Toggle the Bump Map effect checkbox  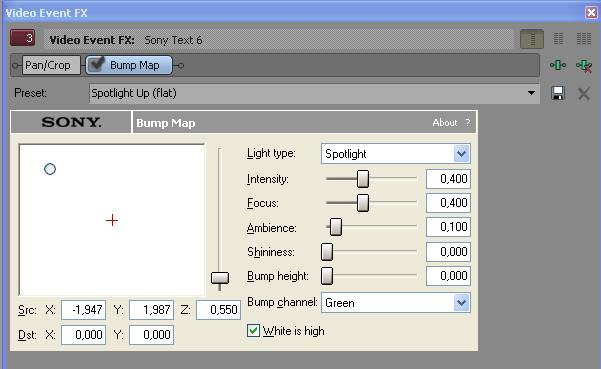click(x=96, y=64)
